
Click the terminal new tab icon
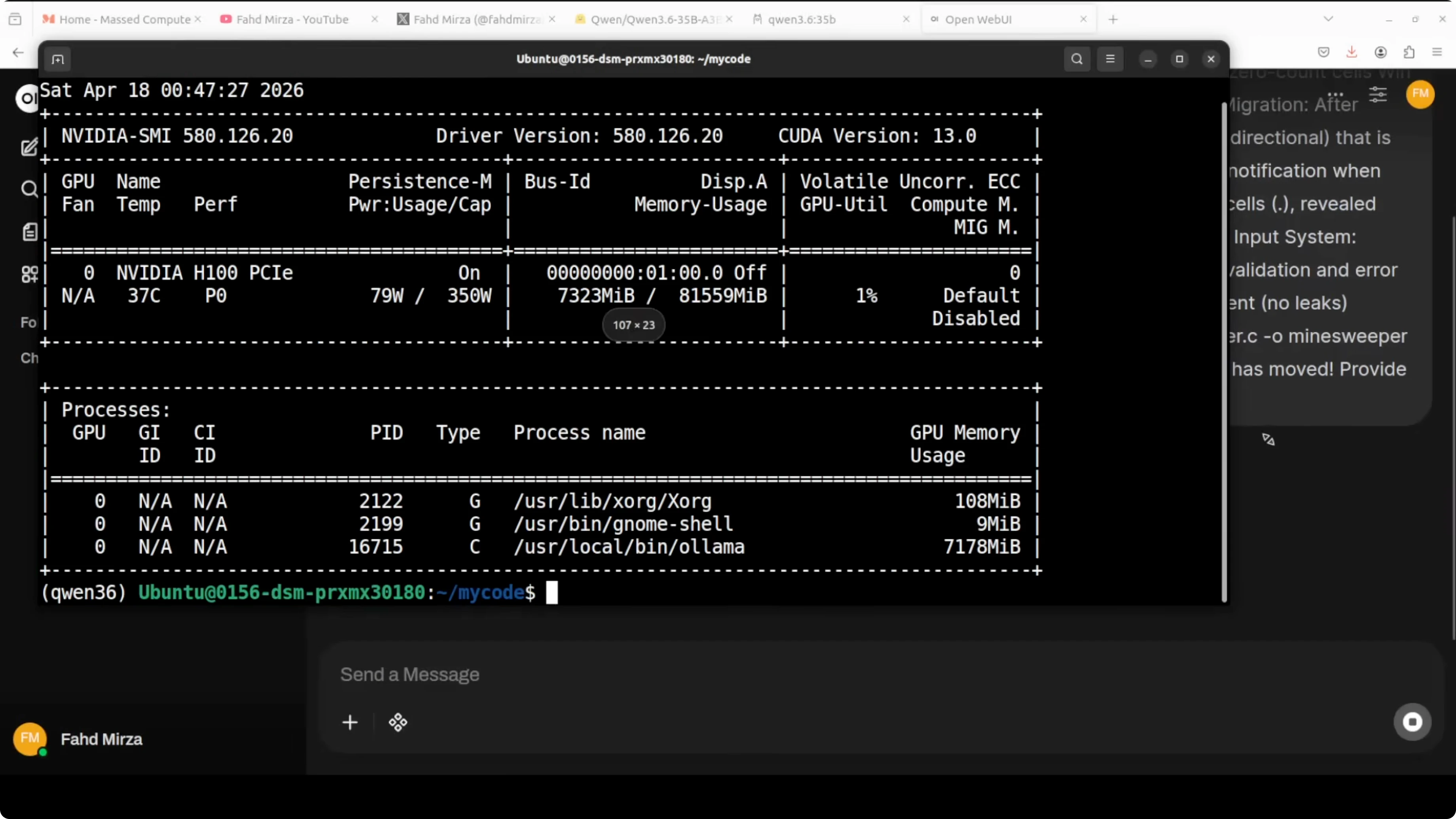(58, 59)
